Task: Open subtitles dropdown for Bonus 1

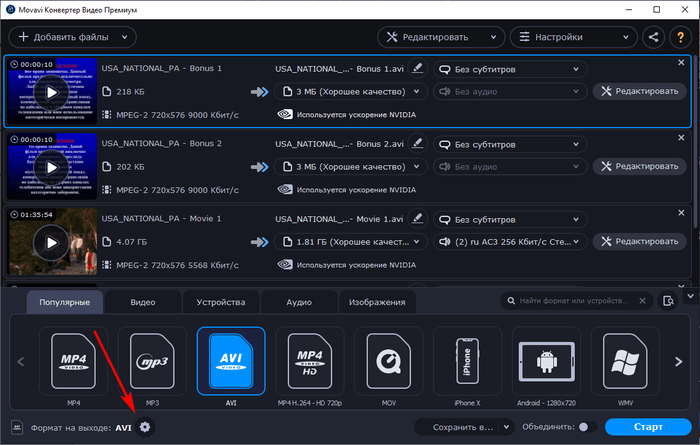Action: (x=510, y=69)
